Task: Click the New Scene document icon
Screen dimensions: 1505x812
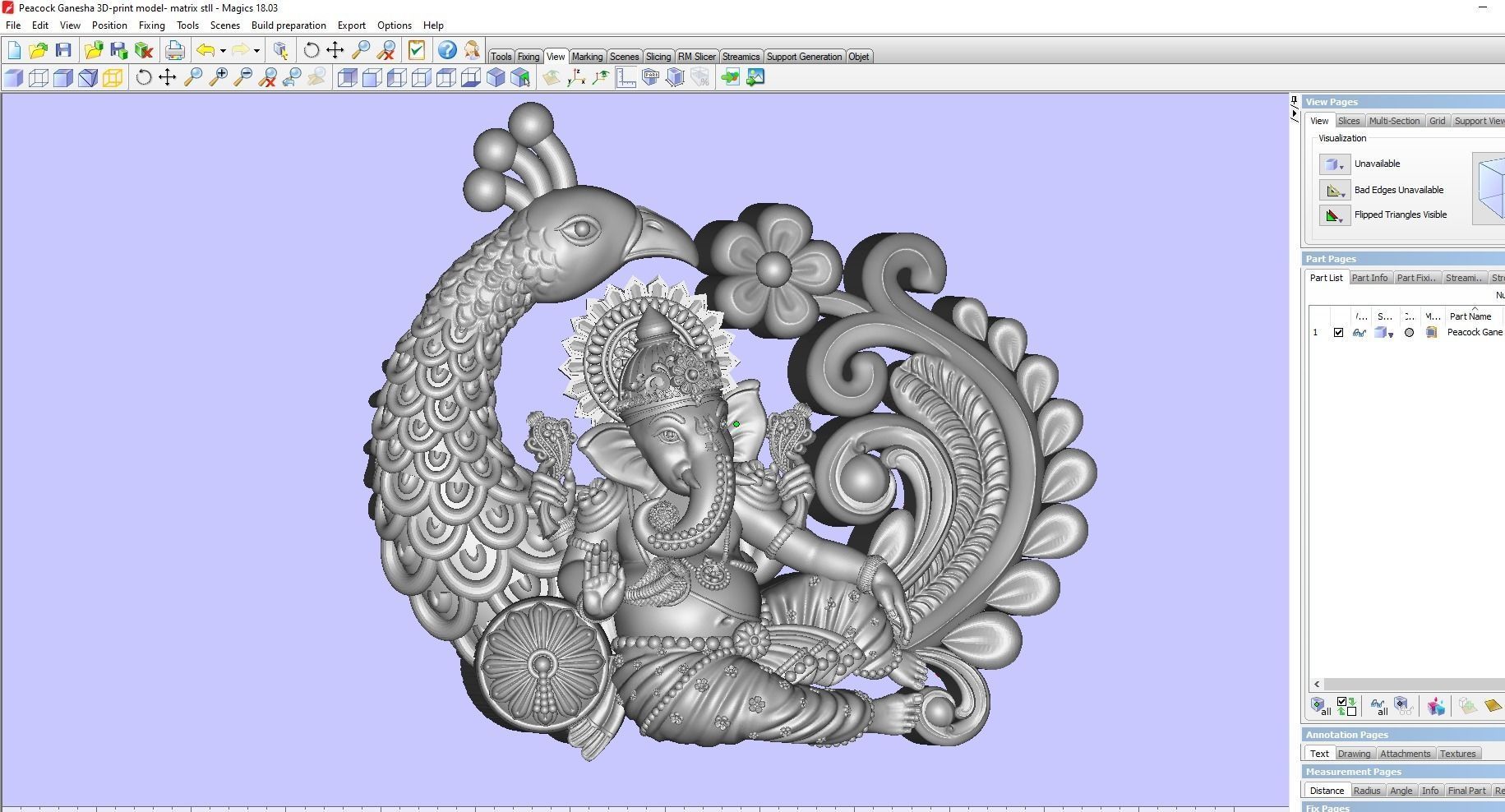Action: (x=14, y=50)
